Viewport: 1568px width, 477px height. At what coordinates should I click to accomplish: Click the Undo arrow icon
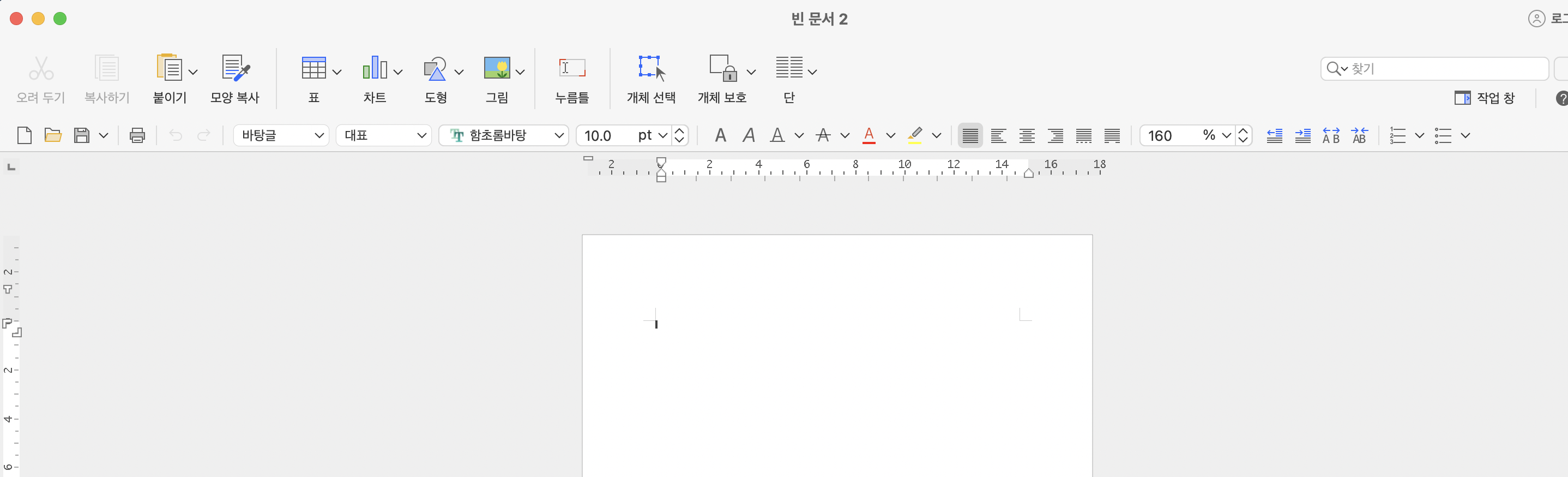[176, 135]
